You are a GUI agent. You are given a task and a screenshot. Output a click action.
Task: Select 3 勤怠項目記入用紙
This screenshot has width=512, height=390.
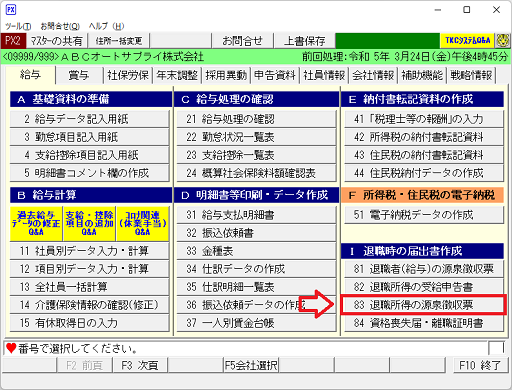click(90, 137)
